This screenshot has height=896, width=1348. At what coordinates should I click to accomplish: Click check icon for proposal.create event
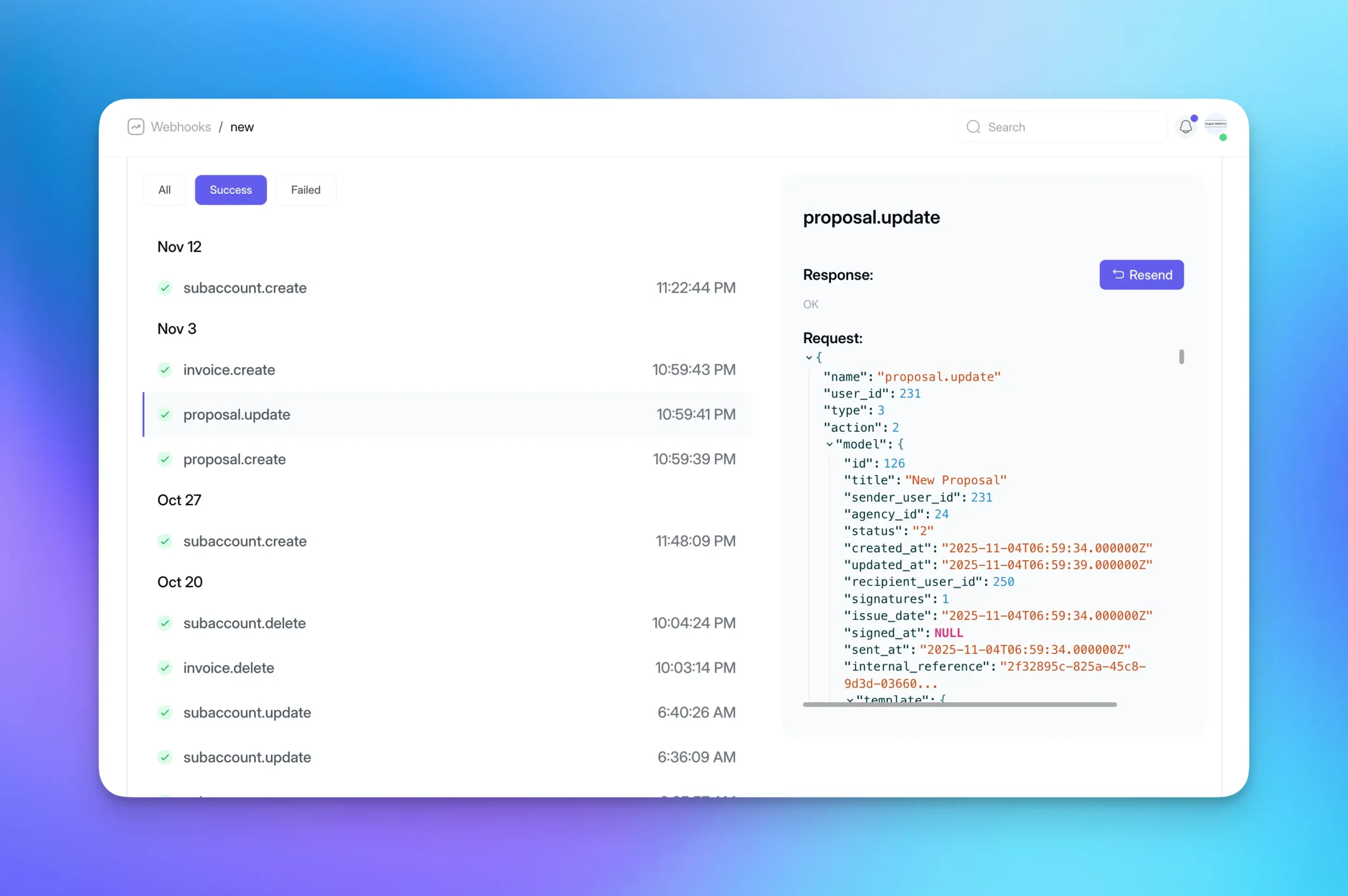[165, 459]
